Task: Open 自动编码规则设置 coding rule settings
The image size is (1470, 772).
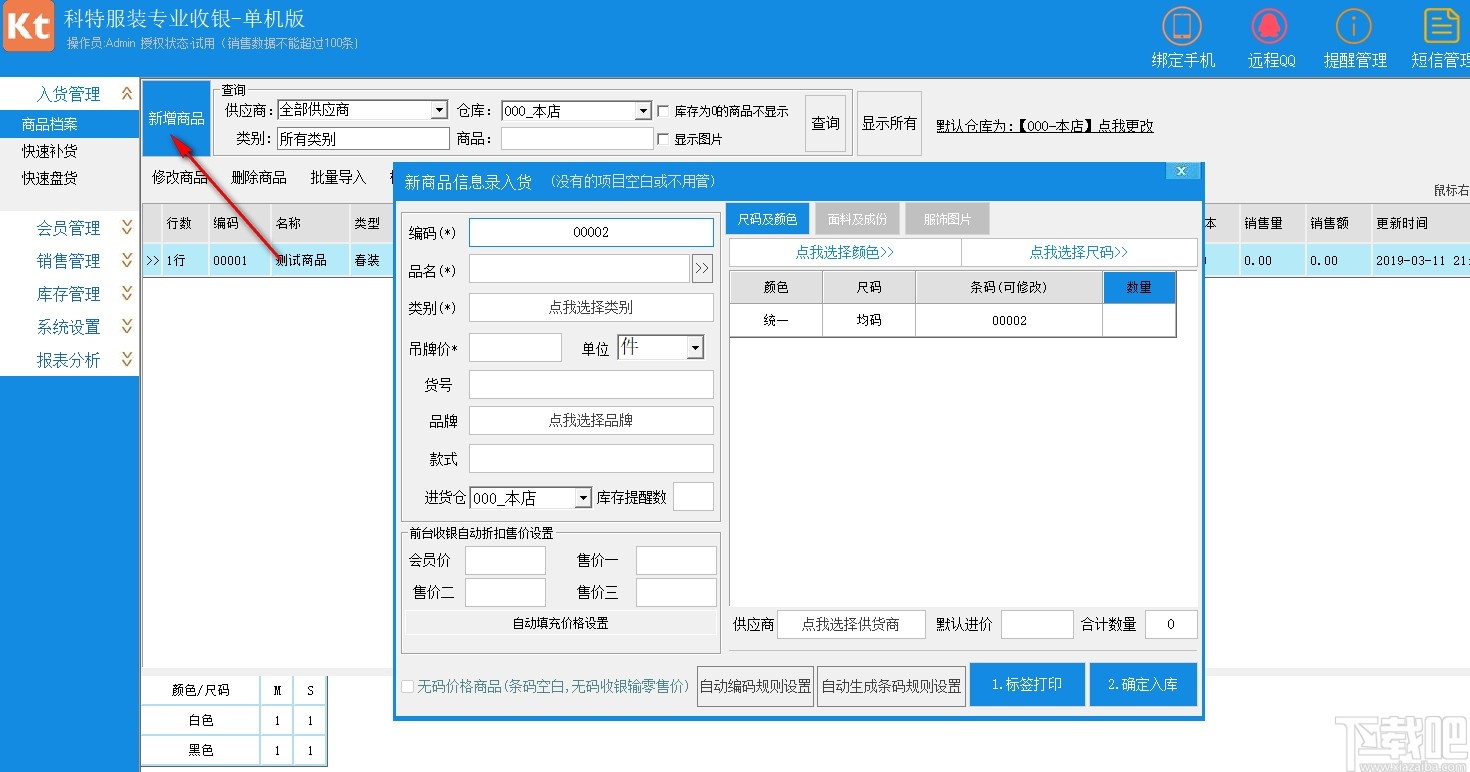Action: 754,685
